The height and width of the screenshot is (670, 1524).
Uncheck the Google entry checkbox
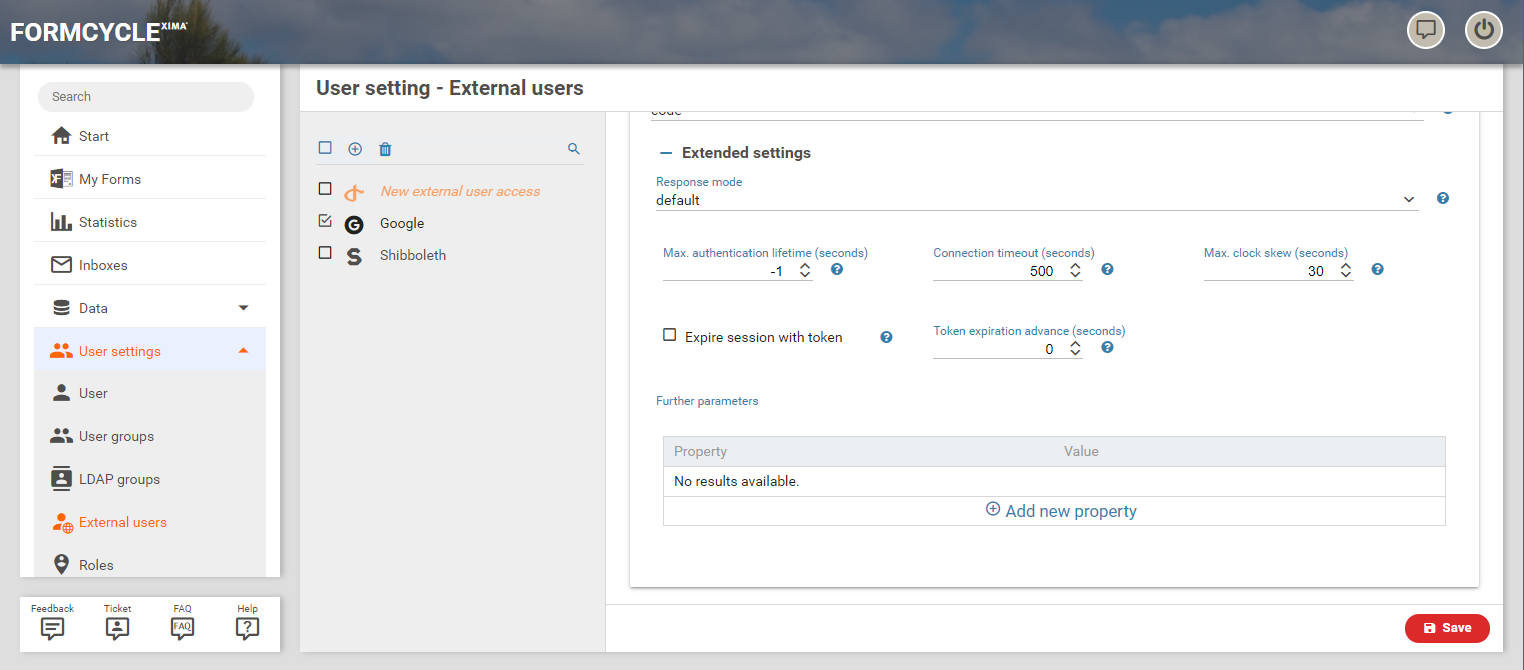click(x=325, y=221)
